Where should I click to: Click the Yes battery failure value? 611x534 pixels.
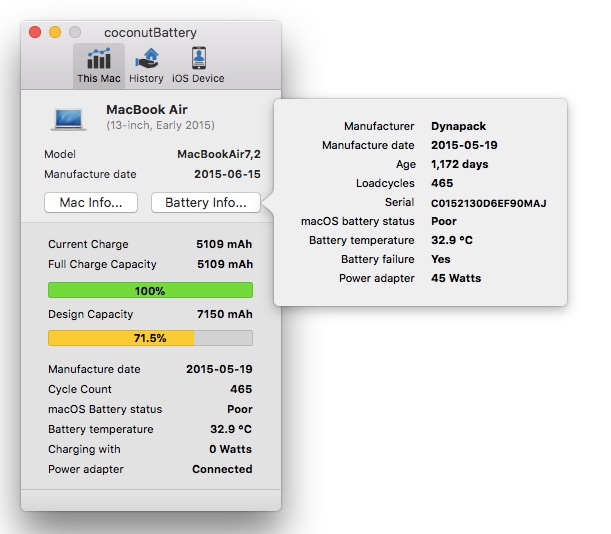click(x=441, y=259)
